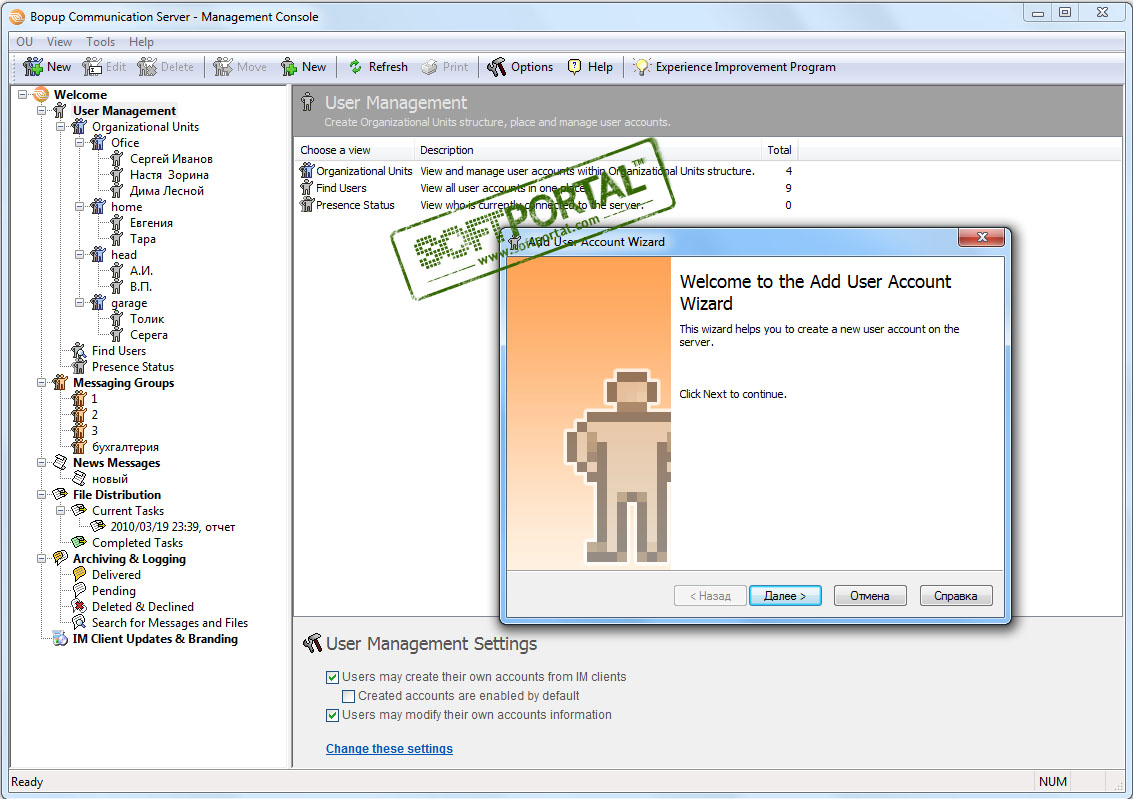Select Find Users icon in the tree

[79, 351]
